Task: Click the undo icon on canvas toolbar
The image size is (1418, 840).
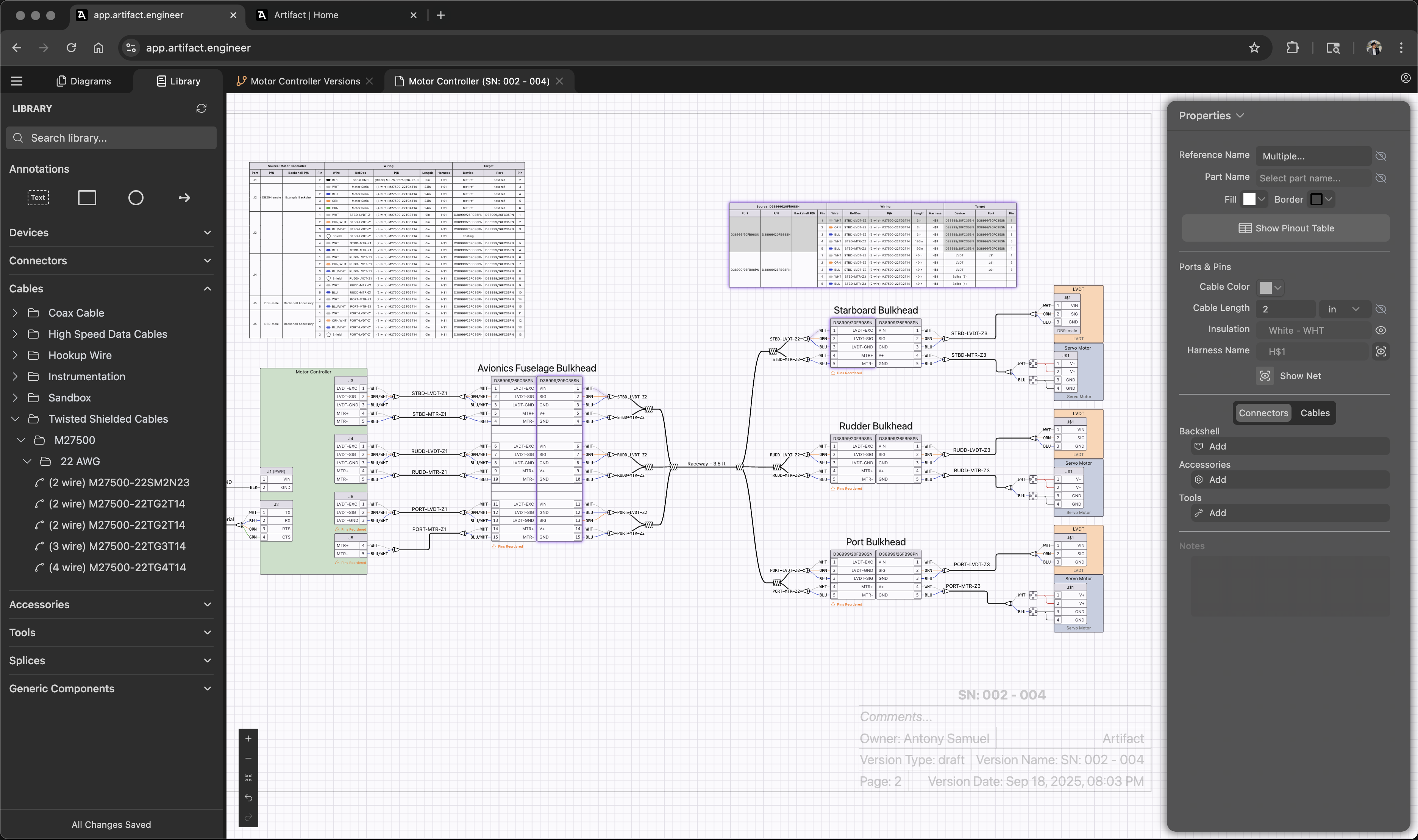Action: [x=248, y=798]
